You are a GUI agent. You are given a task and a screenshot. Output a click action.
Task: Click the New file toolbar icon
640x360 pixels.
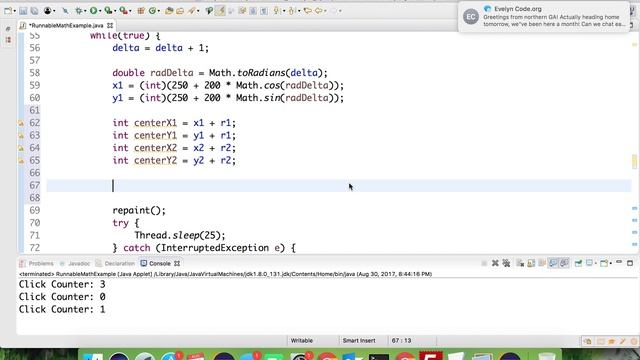(7, 11)
